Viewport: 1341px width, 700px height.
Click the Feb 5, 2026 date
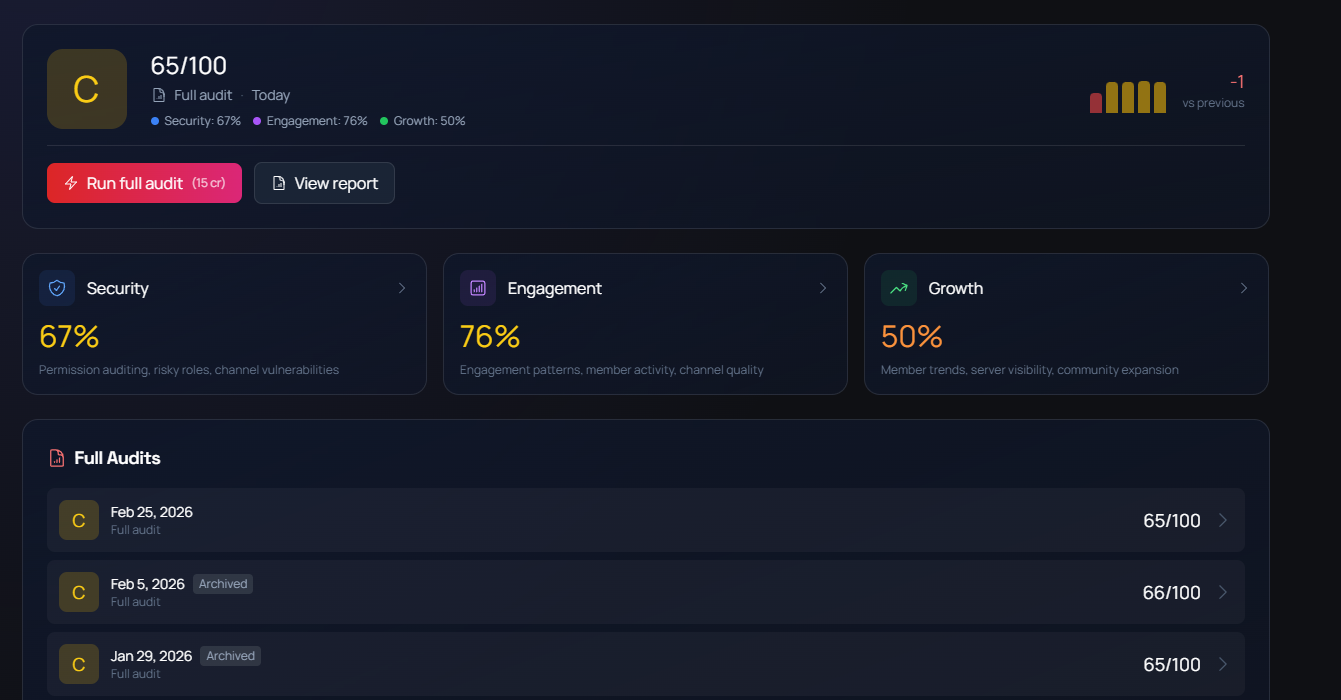coord(148,584)
